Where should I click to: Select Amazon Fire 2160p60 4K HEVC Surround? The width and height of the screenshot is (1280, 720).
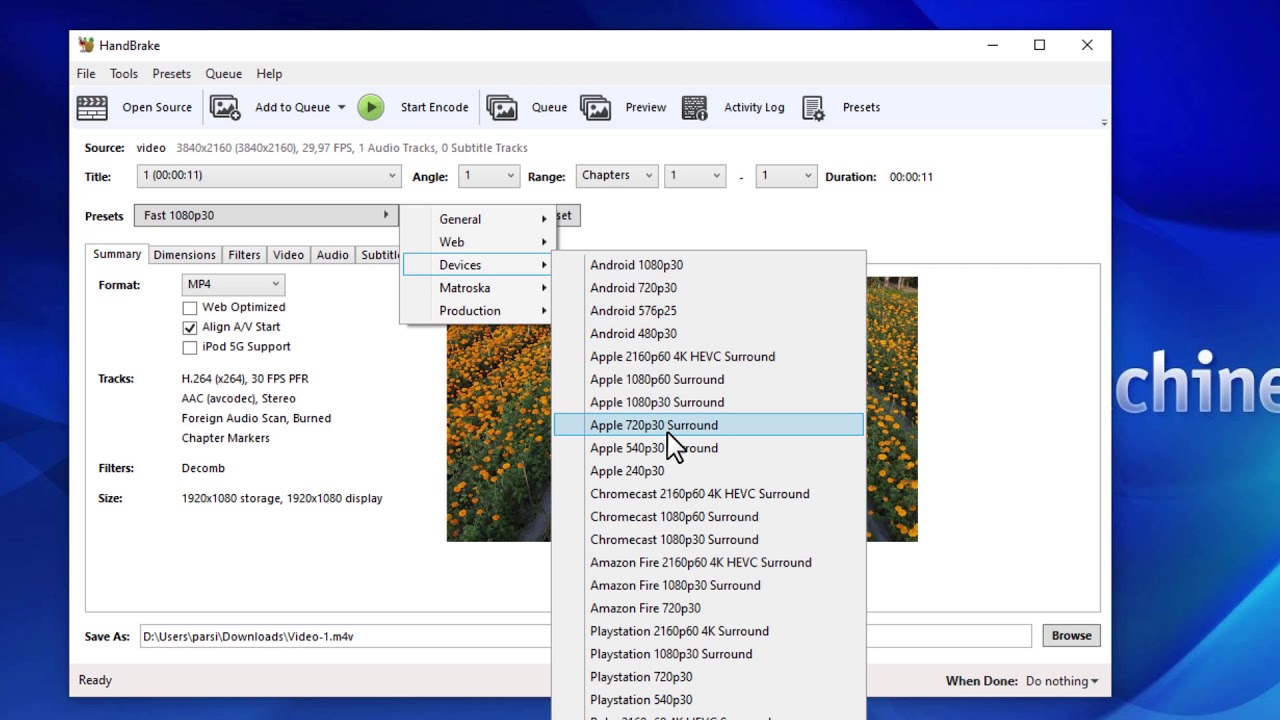click(708, 563)
